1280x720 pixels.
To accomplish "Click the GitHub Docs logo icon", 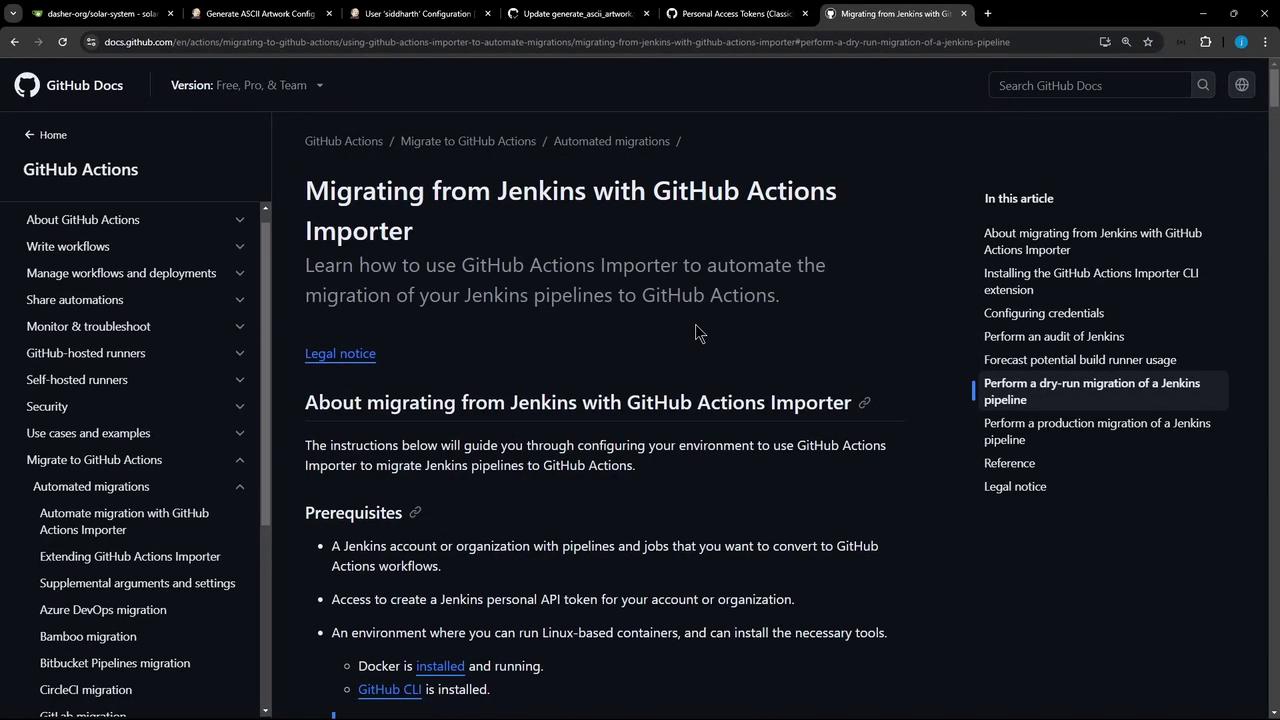I will 27,85.
